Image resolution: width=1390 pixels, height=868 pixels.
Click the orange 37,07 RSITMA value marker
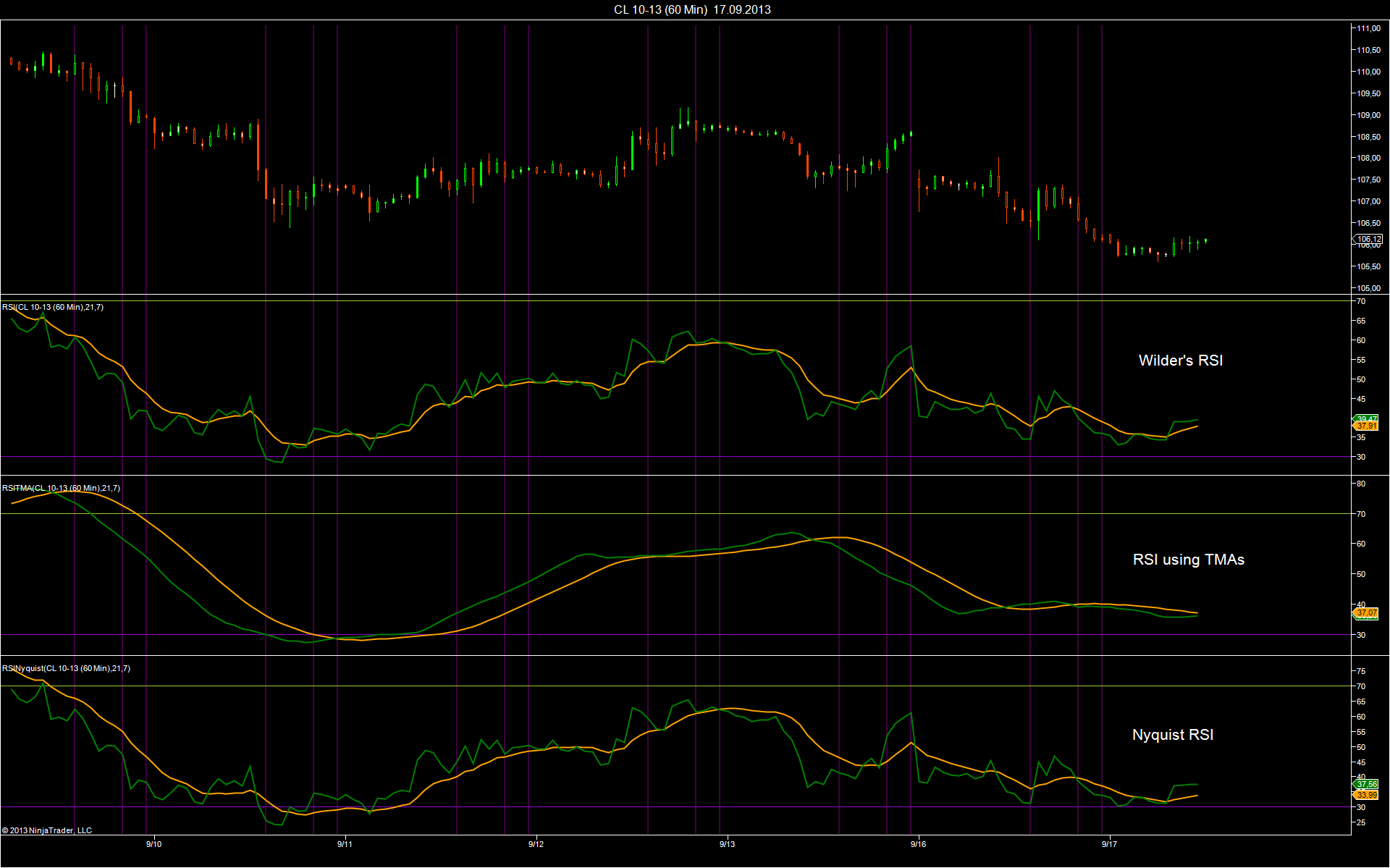(1366, 613)
